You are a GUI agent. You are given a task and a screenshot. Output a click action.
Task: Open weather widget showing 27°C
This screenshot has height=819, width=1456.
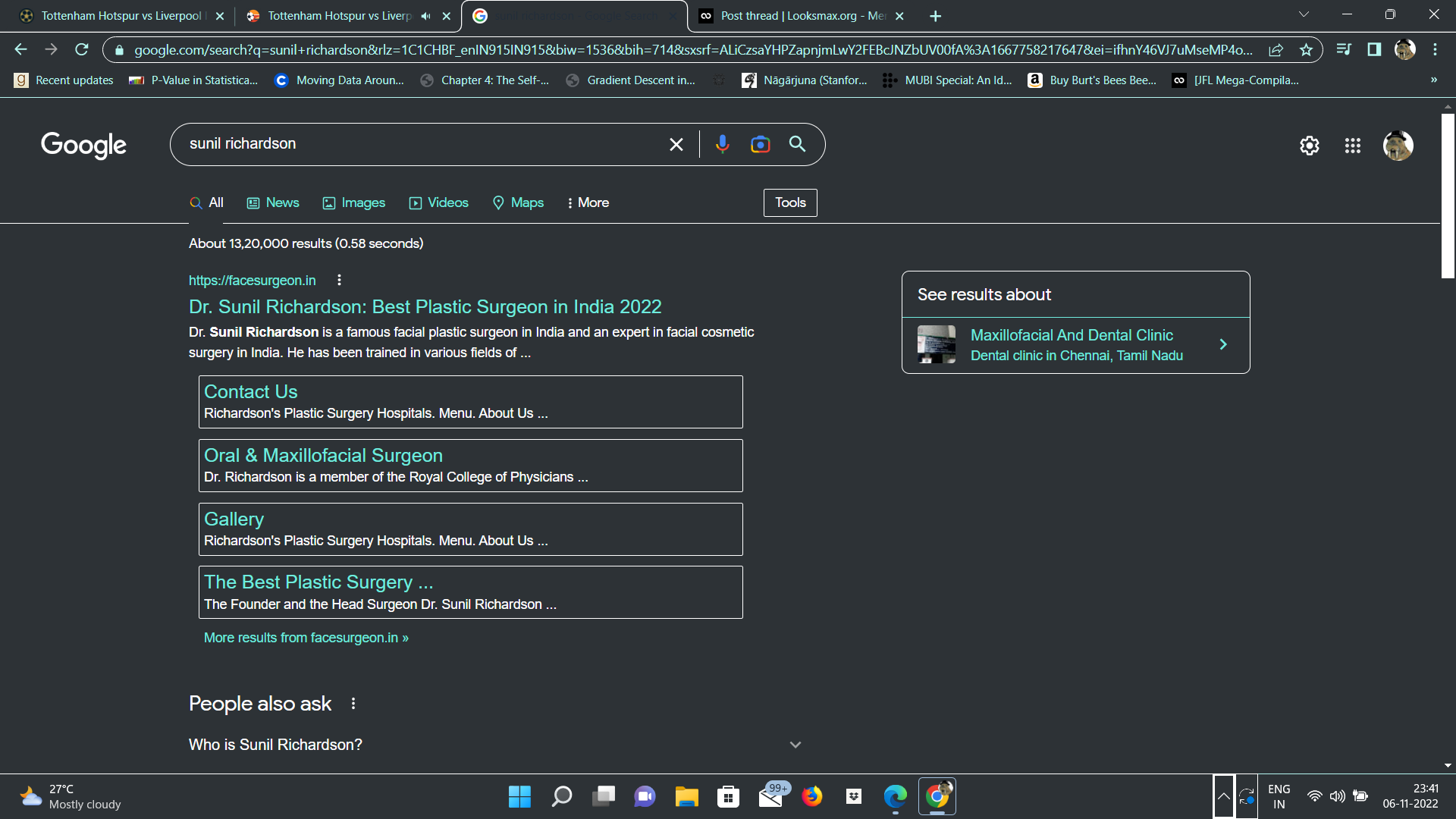click(x=70, y=796)
